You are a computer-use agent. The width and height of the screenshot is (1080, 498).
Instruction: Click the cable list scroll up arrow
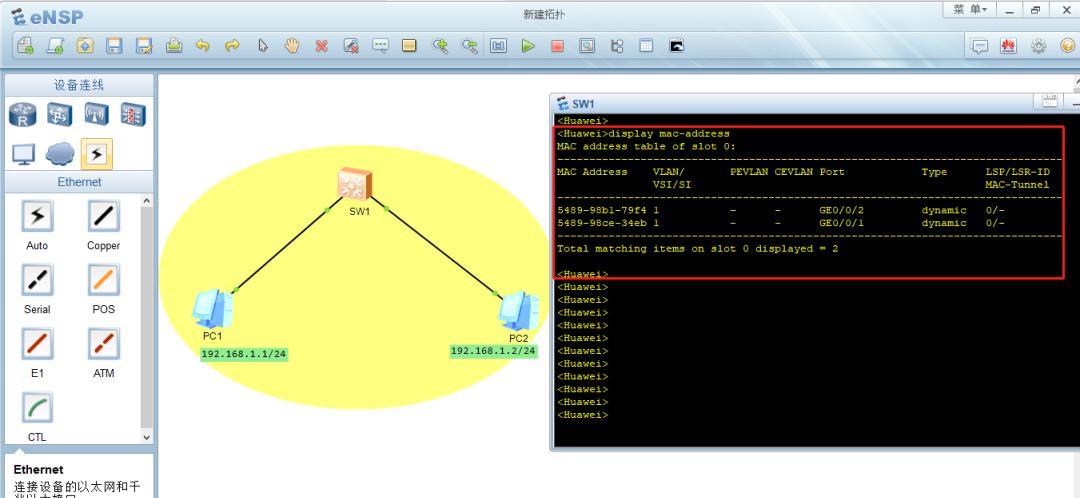[147, 200]
